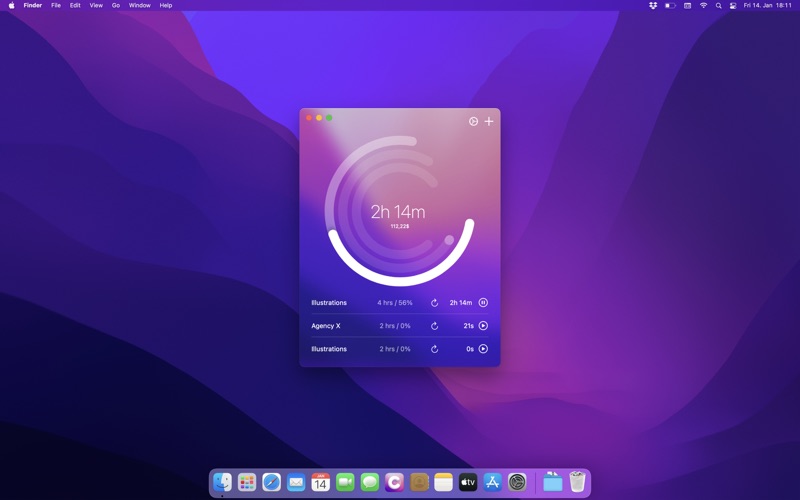Open the purple C timer app in Dock
This screenshot has height=500, width=800.
[394, 482]
